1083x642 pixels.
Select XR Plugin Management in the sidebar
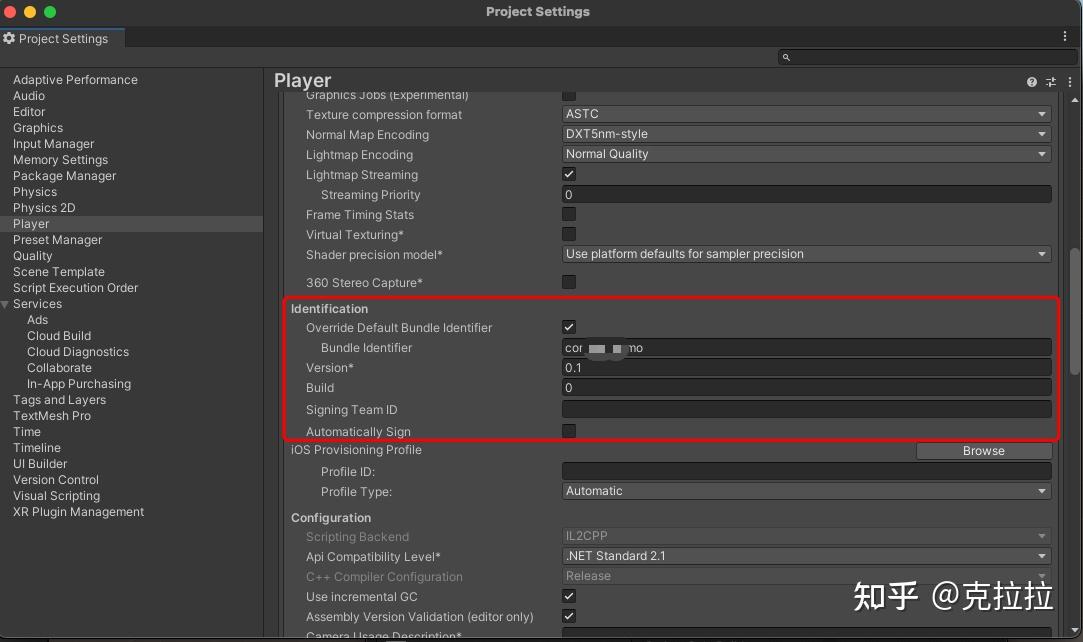[x=78, y=511]
